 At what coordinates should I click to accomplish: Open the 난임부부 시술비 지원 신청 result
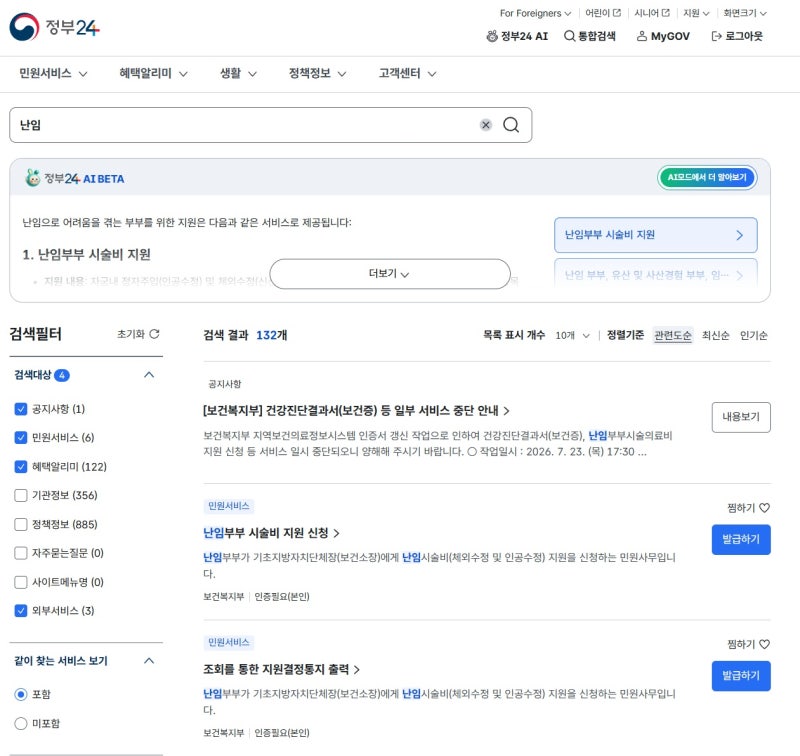click(x=271, y=533)
